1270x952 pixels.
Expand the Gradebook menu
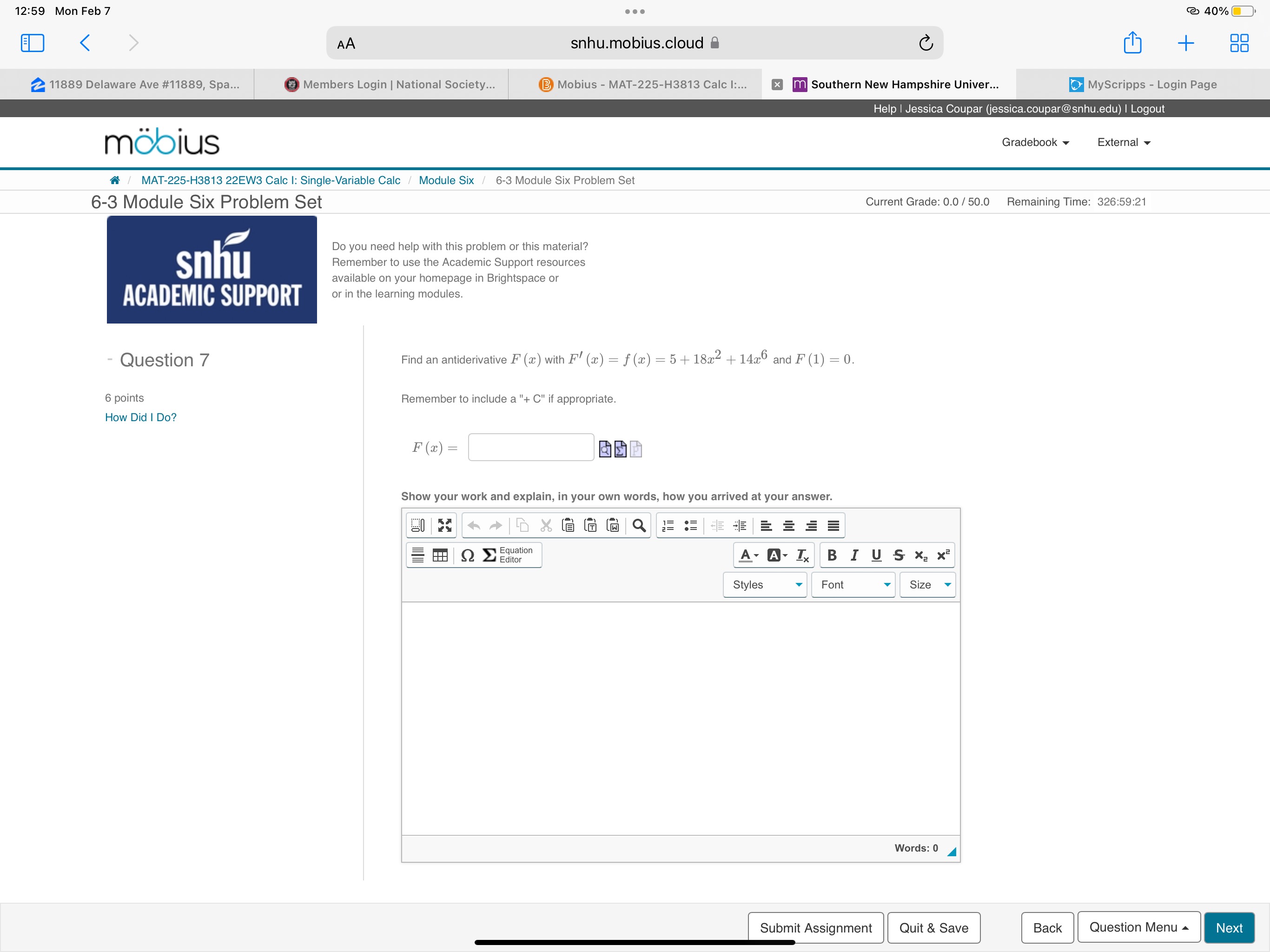1035,142
